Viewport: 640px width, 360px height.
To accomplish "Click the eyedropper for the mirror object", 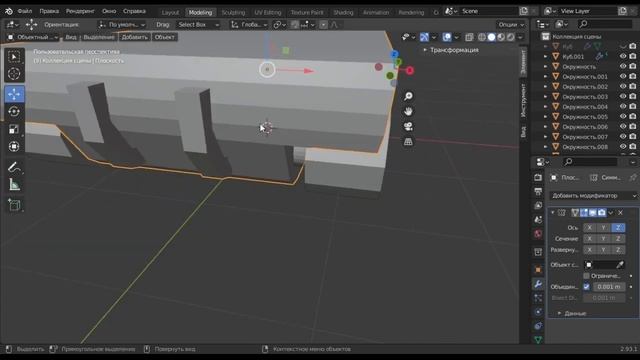I will [620, 264].
